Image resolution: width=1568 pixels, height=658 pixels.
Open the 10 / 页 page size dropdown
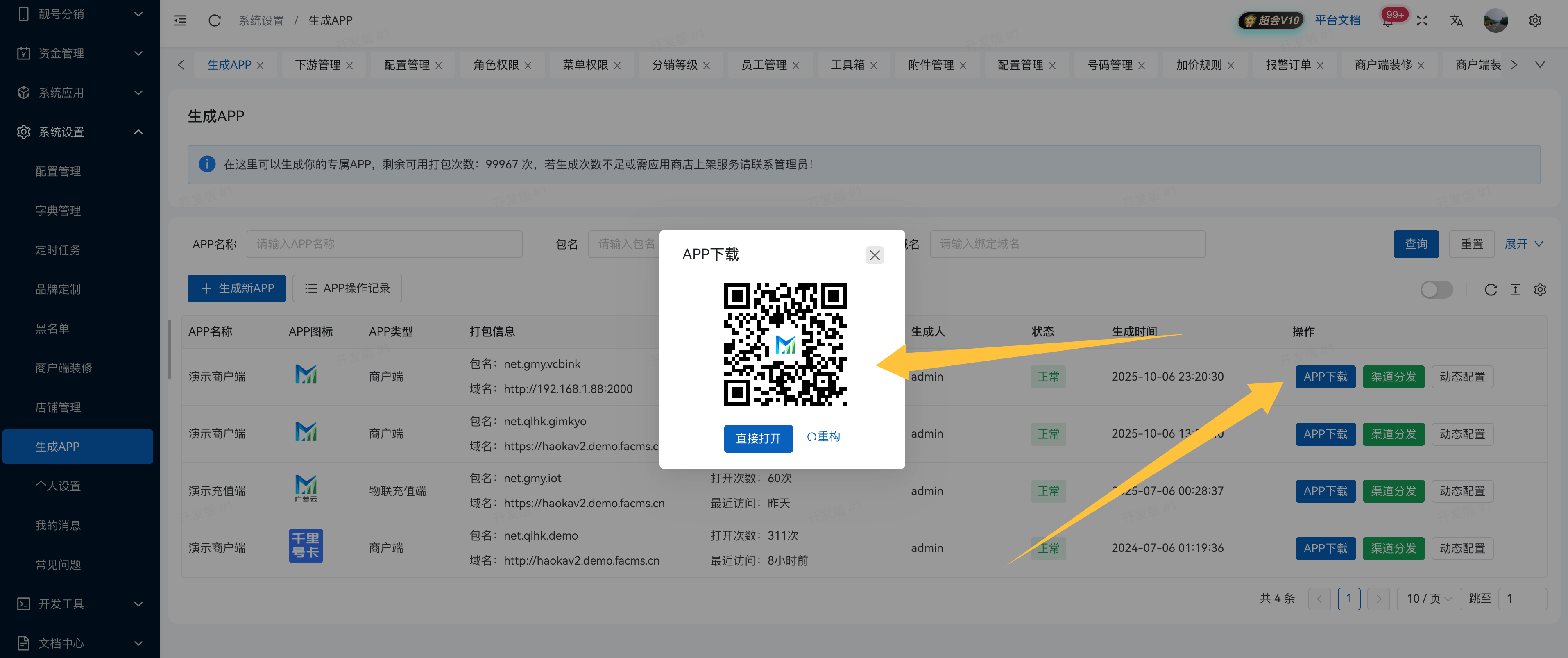(x=1429, y=598)
